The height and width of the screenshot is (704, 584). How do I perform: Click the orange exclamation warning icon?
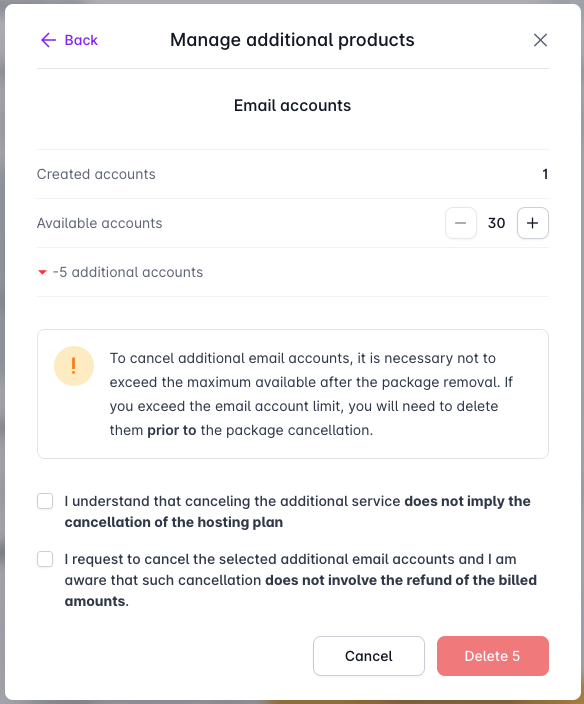[74, 366]
